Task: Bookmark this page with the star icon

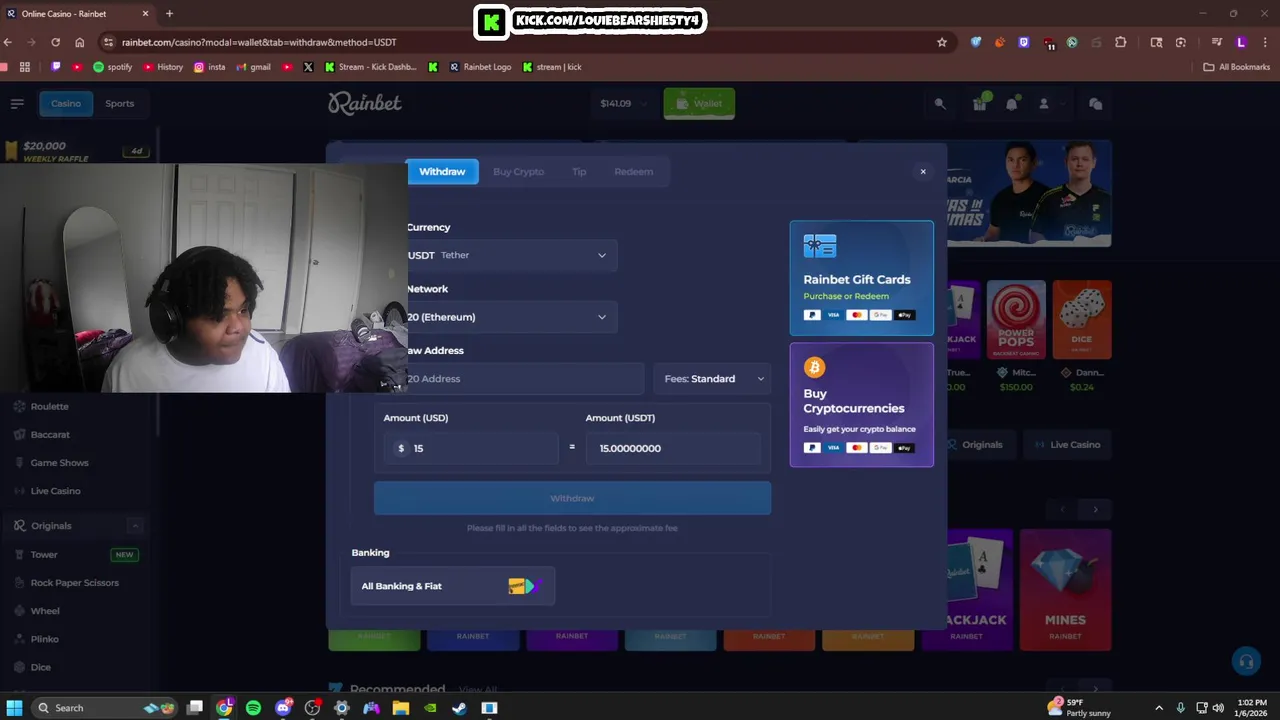Action: [x=941, y=42]
